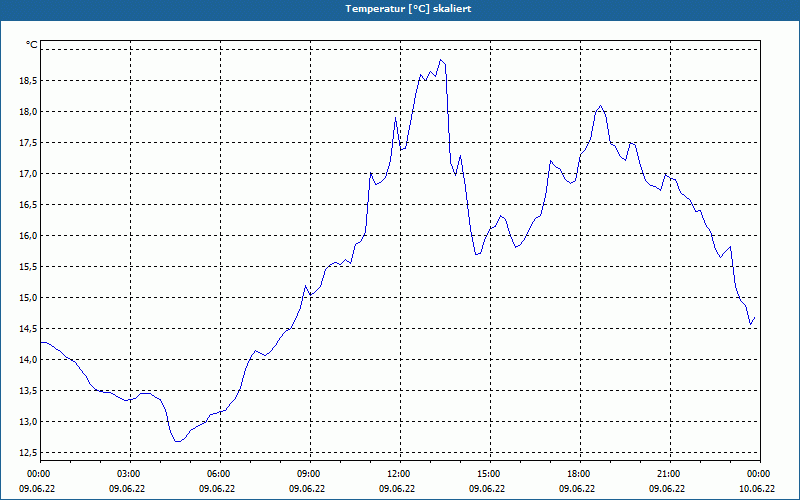Click the 00:00 time label above 09.06.22
The image size is (800, 500).
37,474
